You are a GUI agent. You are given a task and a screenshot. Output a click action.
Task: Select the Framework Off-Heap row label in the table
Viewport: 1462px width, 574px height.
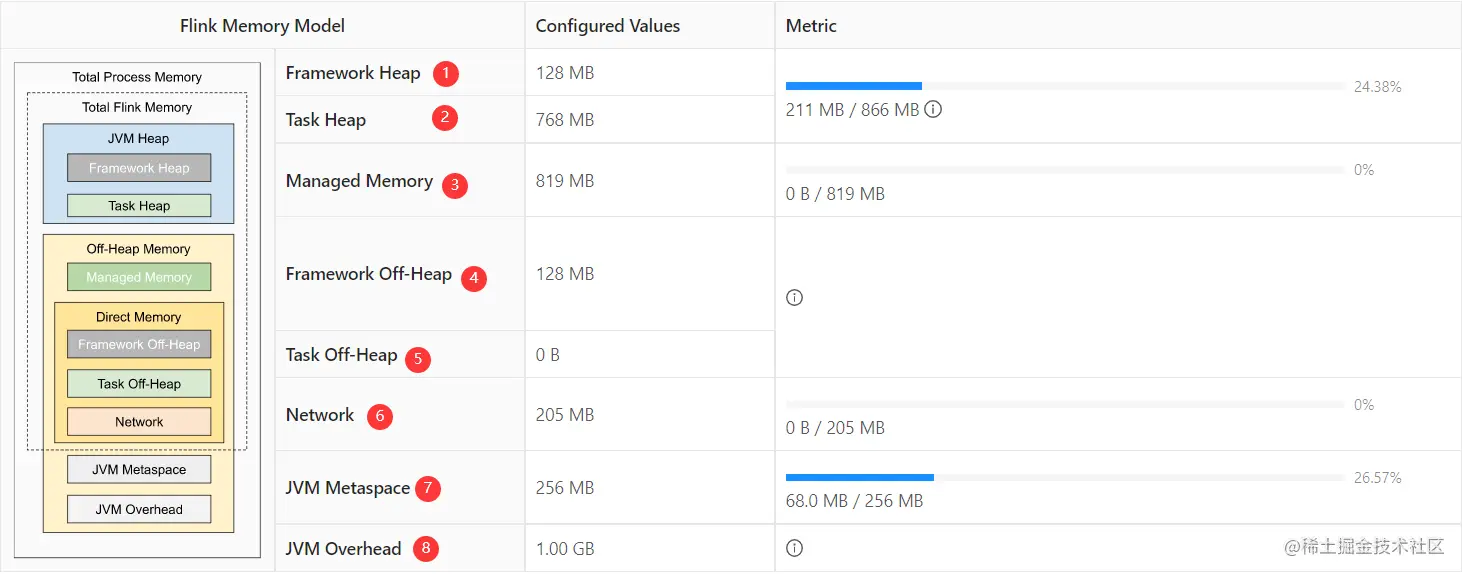pos(368,274)
